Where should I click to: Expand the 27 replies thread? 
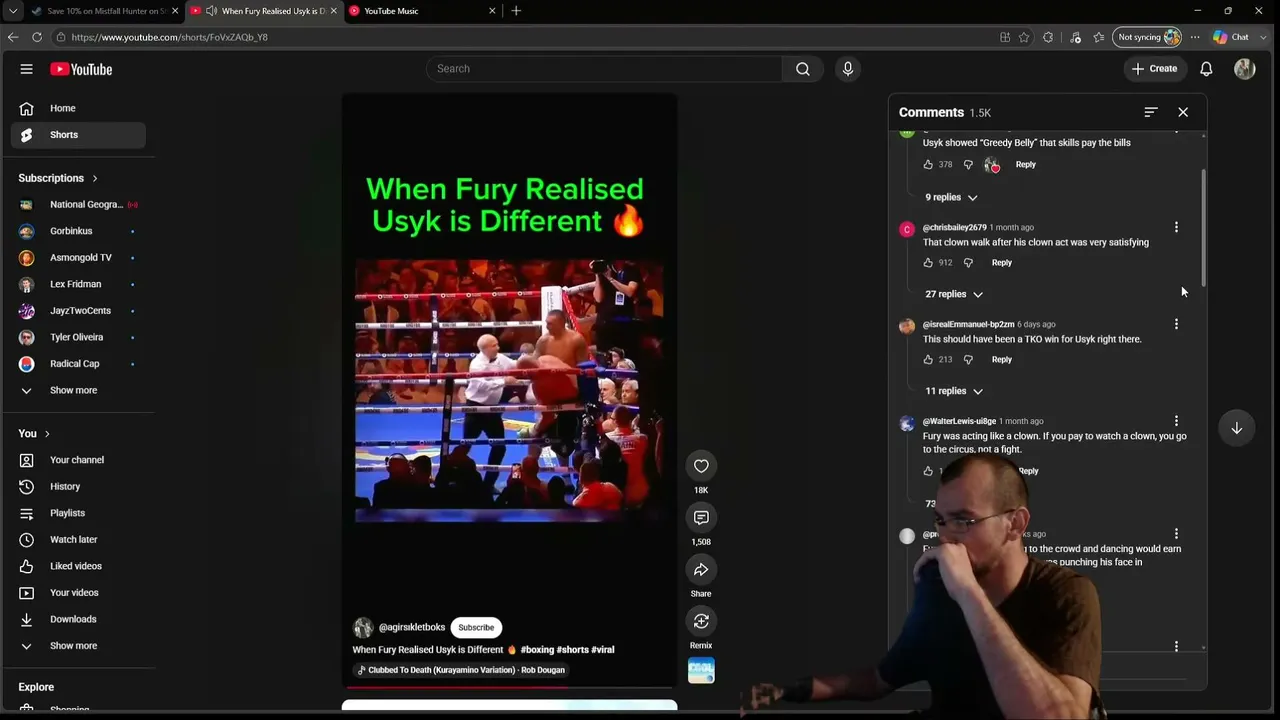coord(954,294)
